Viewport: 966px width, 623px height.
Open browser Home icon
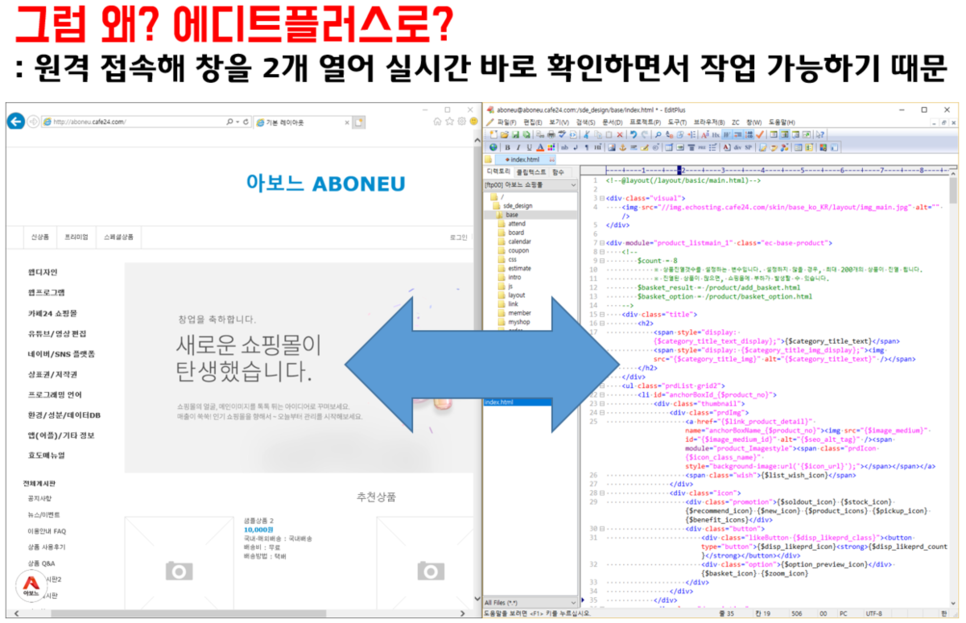tap(437, 121)
